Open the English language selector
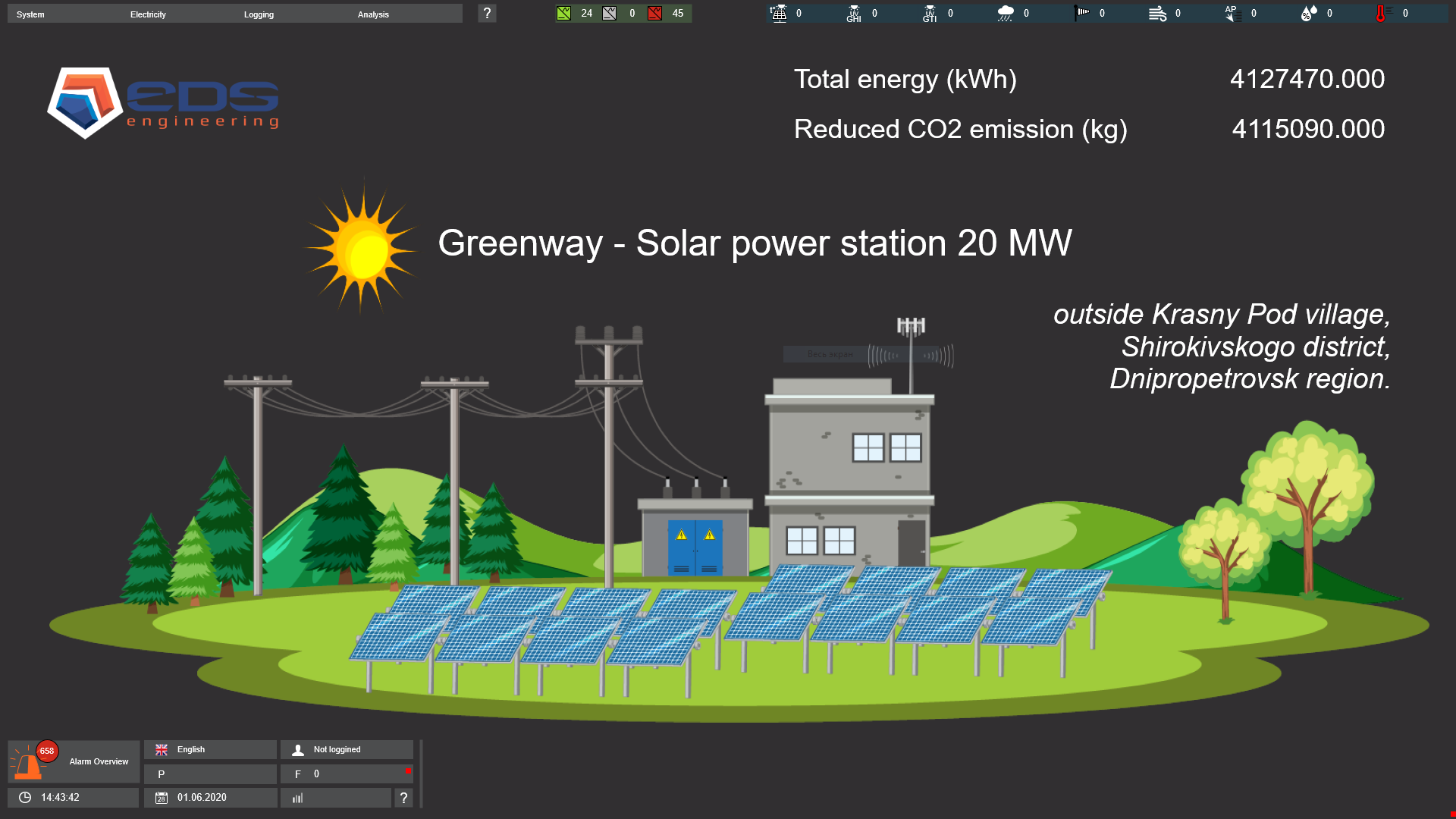Image resolution: width=1456 pixels, height=819 pixels. 210,749
